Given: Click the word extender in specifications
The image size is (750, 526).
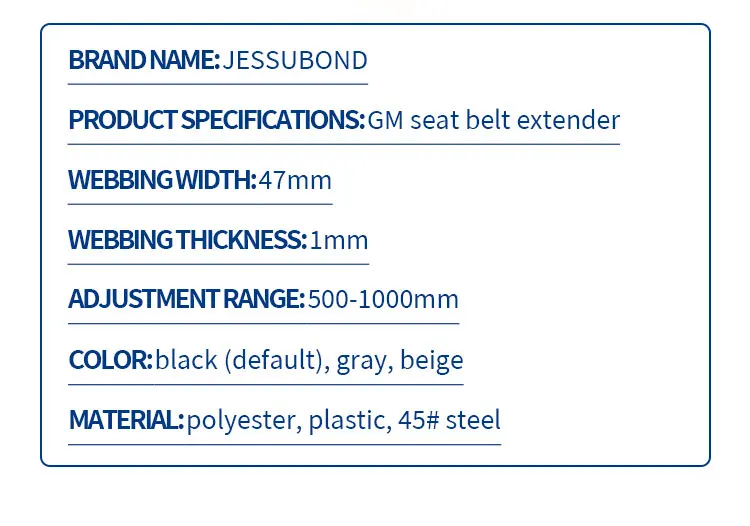Looking at the screenshot, I should click(x=568, y=120).
